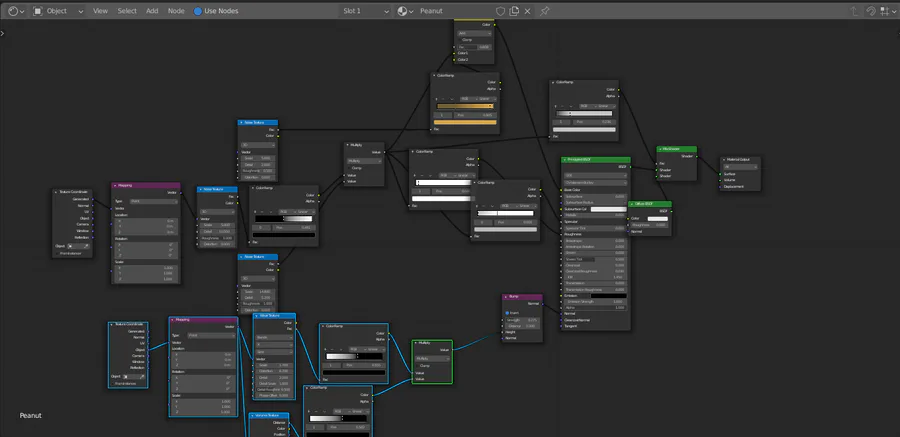Collapse the upper Texture Coordinate node
The image size is (900, 437).
click(56, 192)
